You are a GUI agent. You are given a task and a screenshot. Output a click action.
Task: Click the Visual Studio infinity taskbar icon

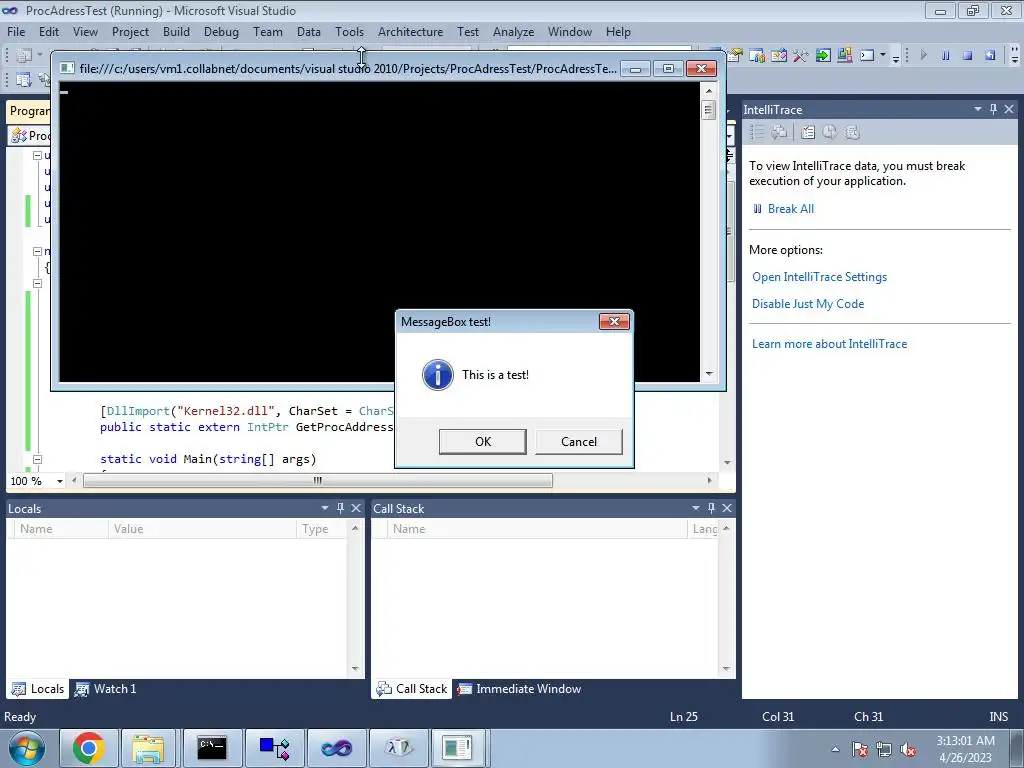tap(336, 747)
